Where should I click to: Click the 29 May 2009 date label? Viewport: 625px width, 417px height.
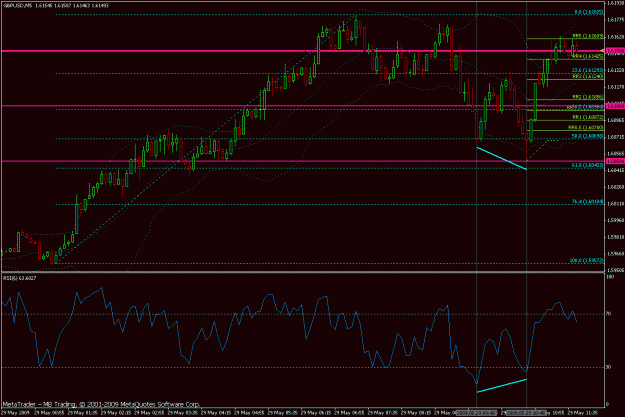coord(16,413)
